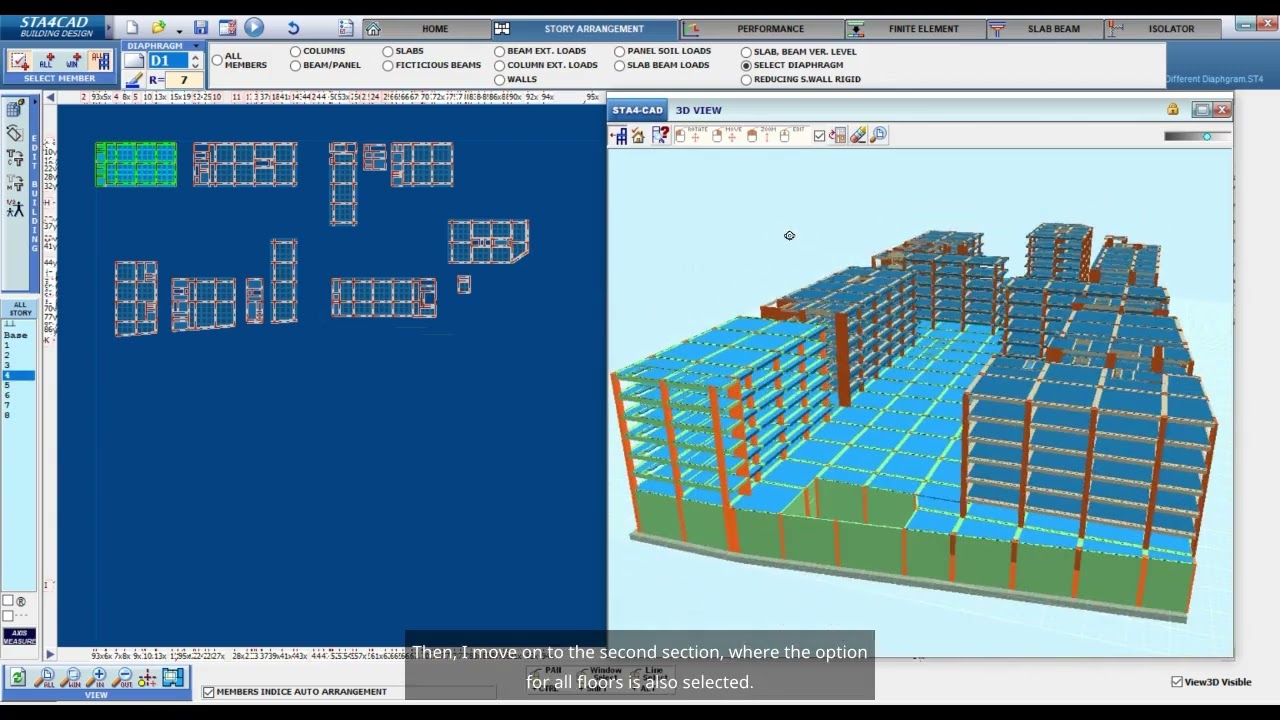This screenshot has width=1280, height=720.
Task: Choose PANEL SOIL LOADS radio option
Action: tap(619, 51)
